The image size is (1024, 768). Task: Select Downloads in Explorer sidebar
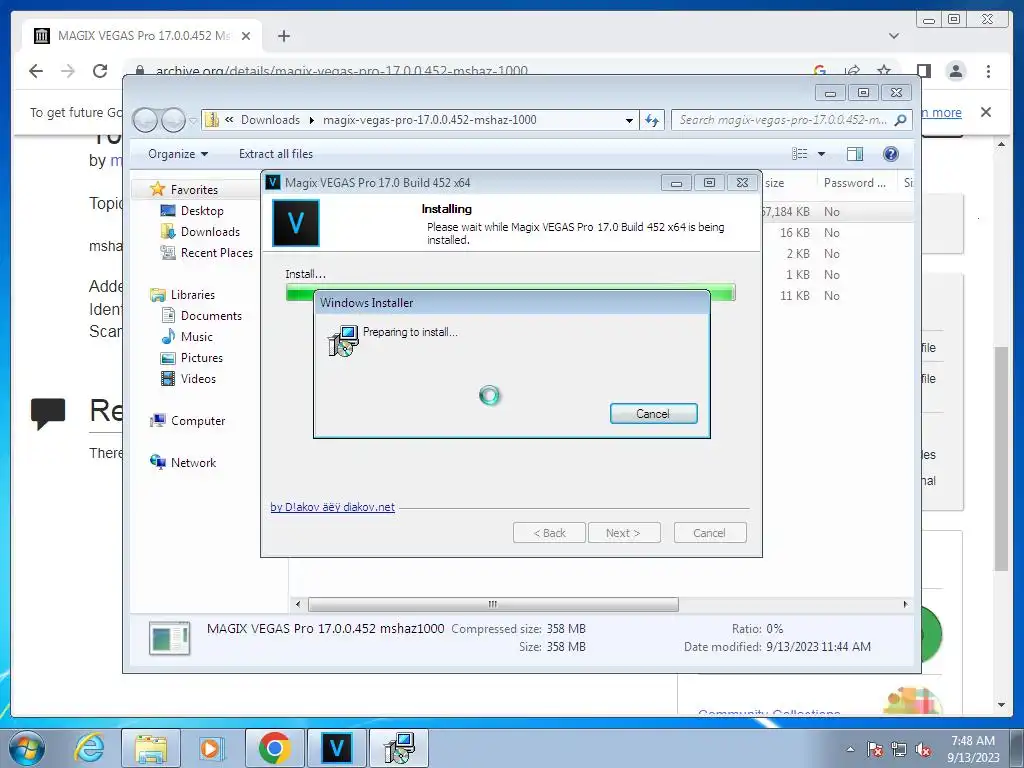[210, 232]
